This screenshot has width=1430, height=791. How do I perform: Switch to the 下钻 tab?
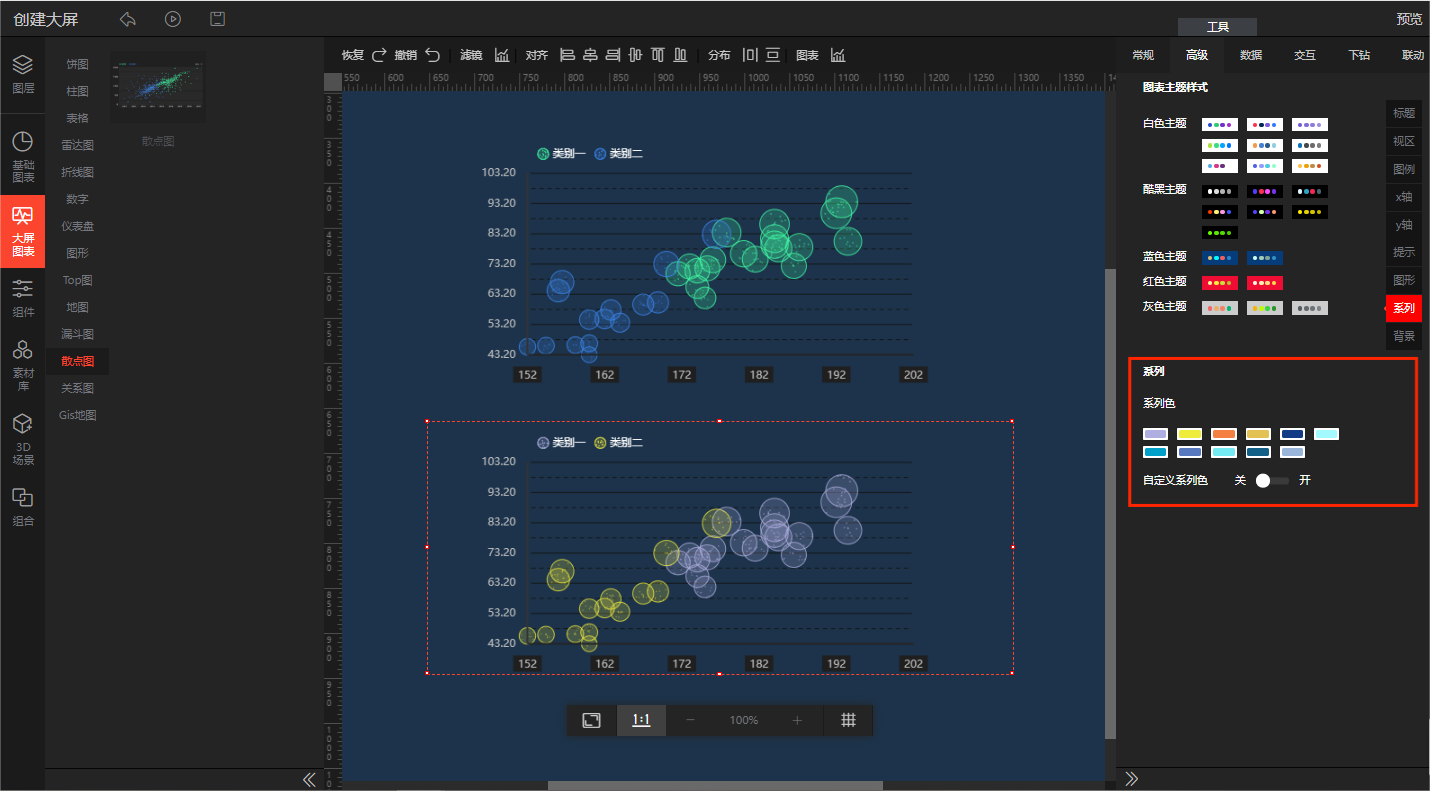click(x=1359, y=56)
